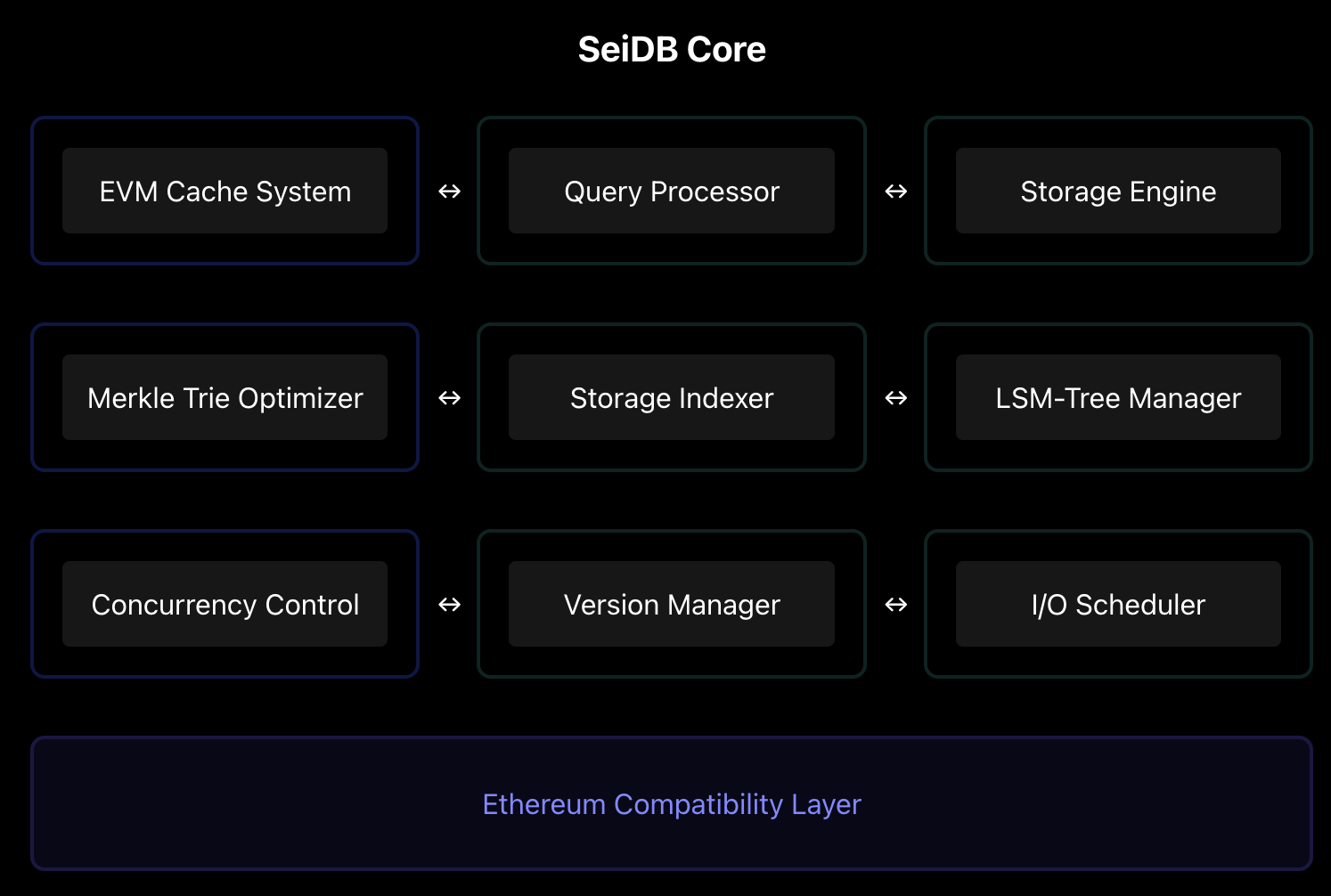Click arrow between Merkle Trie Optimizer and Storage Indexer

(x=449, y=397)
